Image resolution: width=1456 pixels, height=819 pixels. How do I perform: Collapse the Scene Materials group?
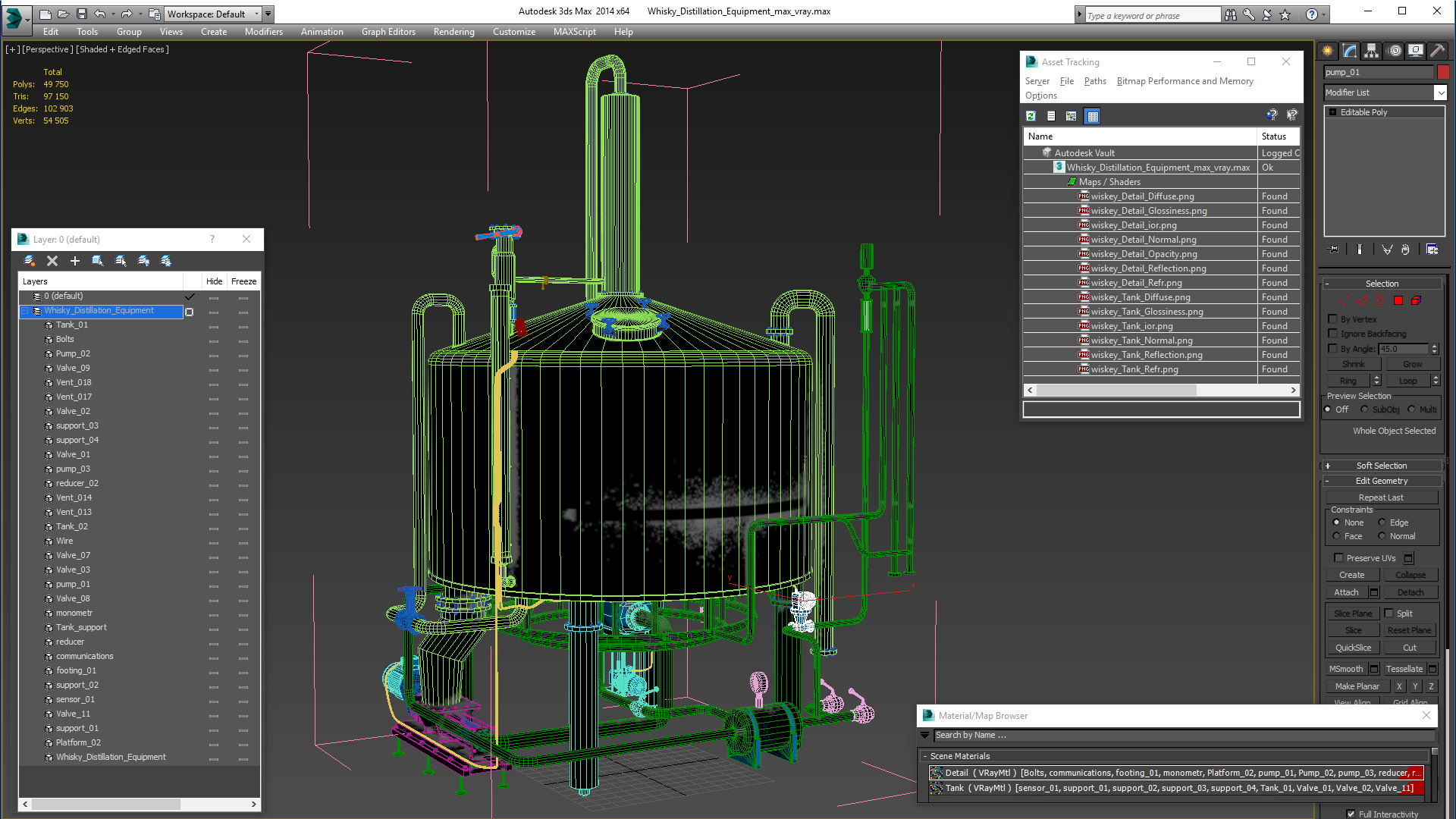[x=925, y=756]
